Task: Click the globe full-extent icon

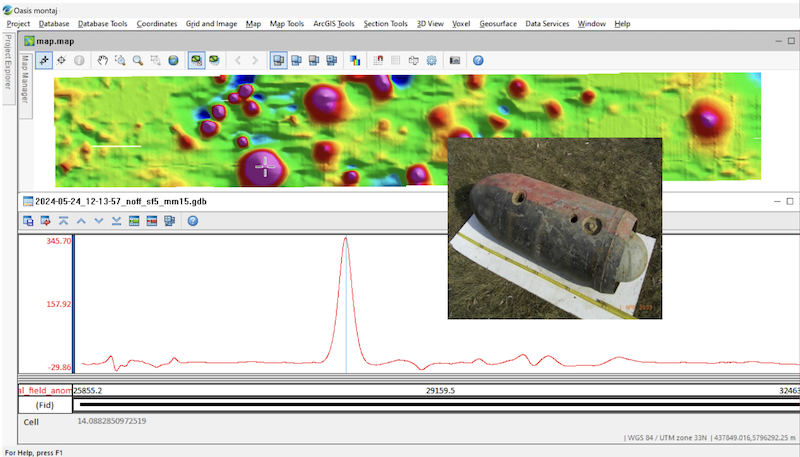Action: click(173, 60)
